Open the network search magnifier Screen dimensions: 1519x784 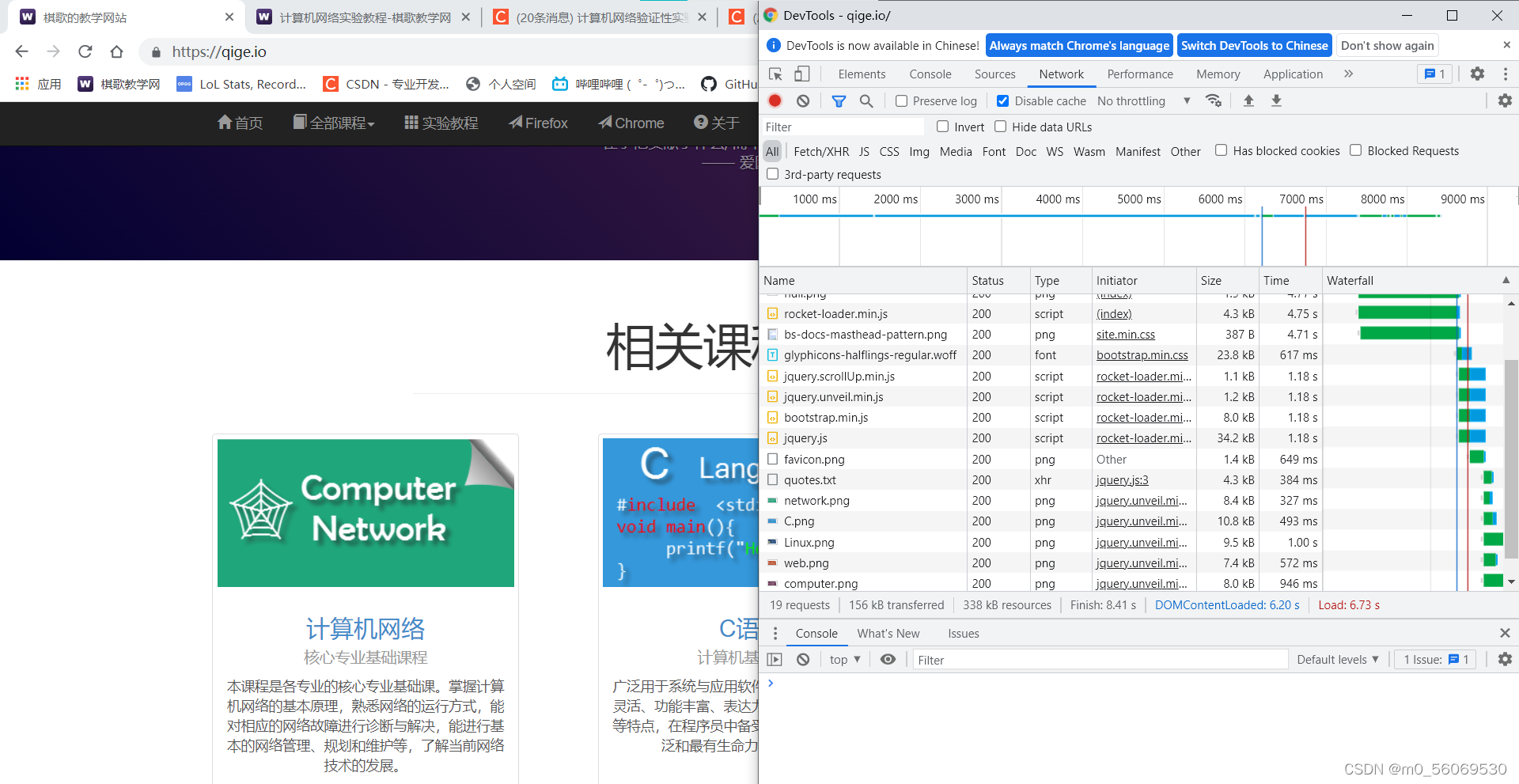tap(866, 100)
